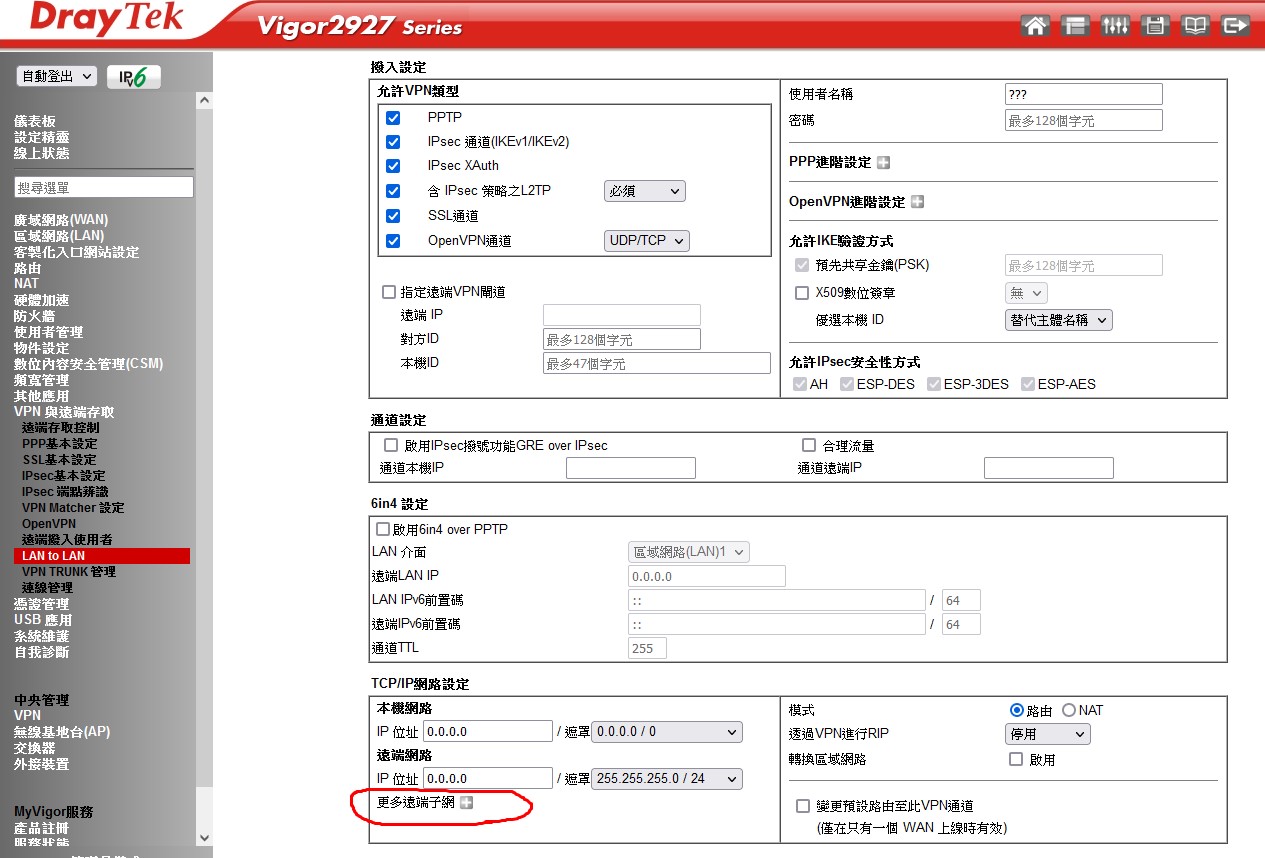Click the dashboard layout icon in header
Image resolution: width=1265 pixels, height=858 pixels.
(x=1074, y=26)
